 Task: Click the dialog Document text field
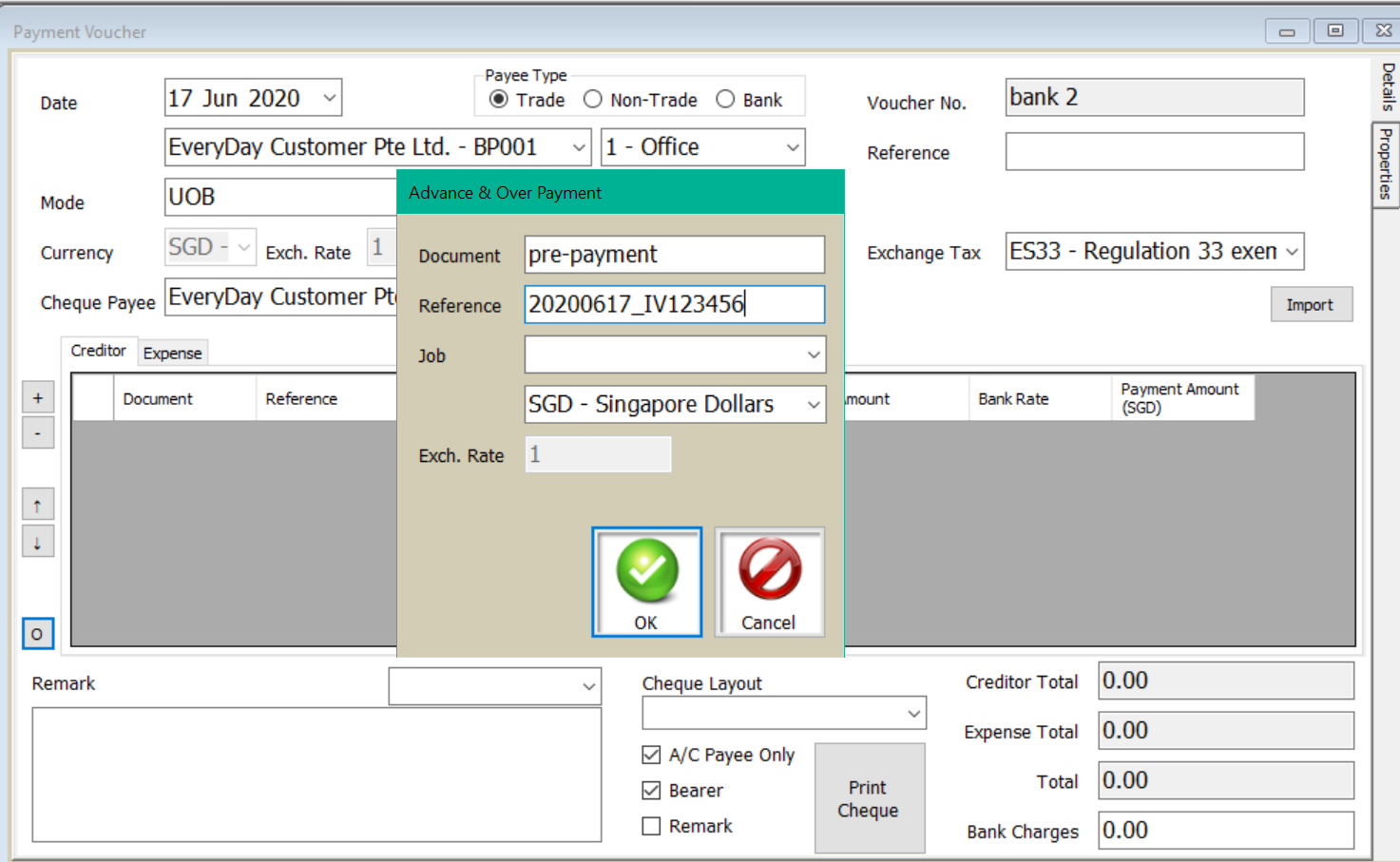tap(674, 255)
